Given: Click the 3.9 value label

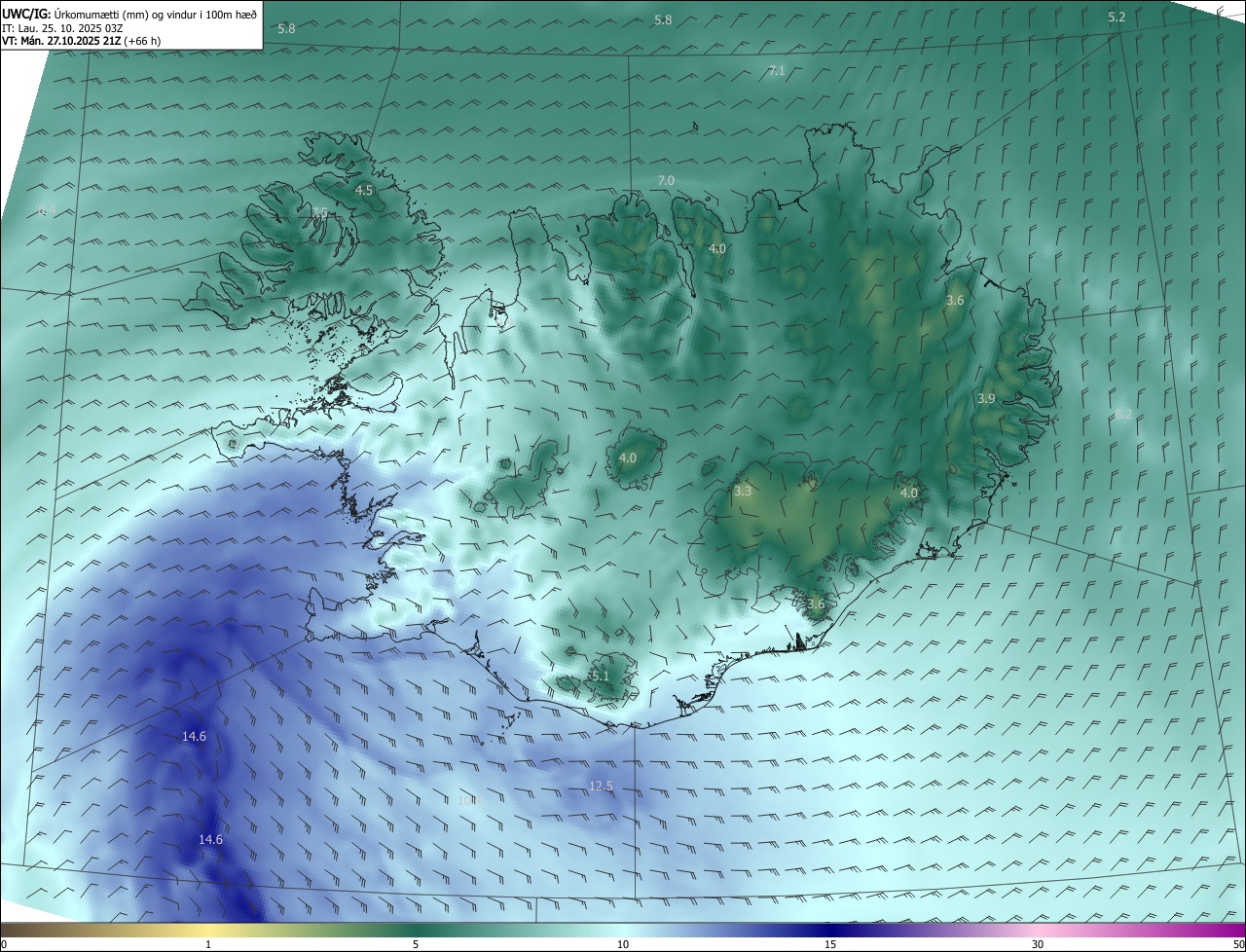Looking at the screenshot, I should point(986,399).
